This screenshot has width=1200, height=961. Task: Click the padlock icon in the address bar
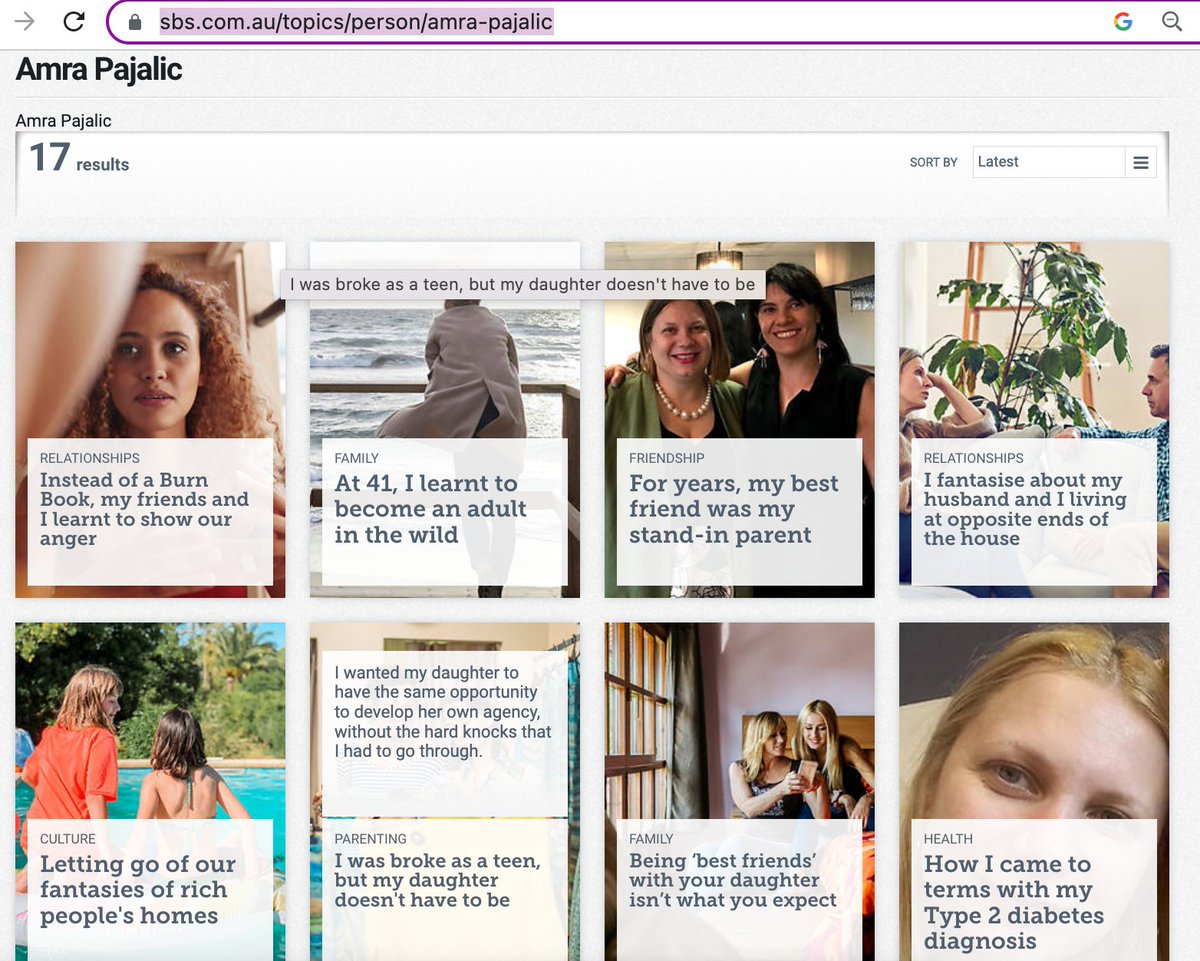click(x=134, y=20)
